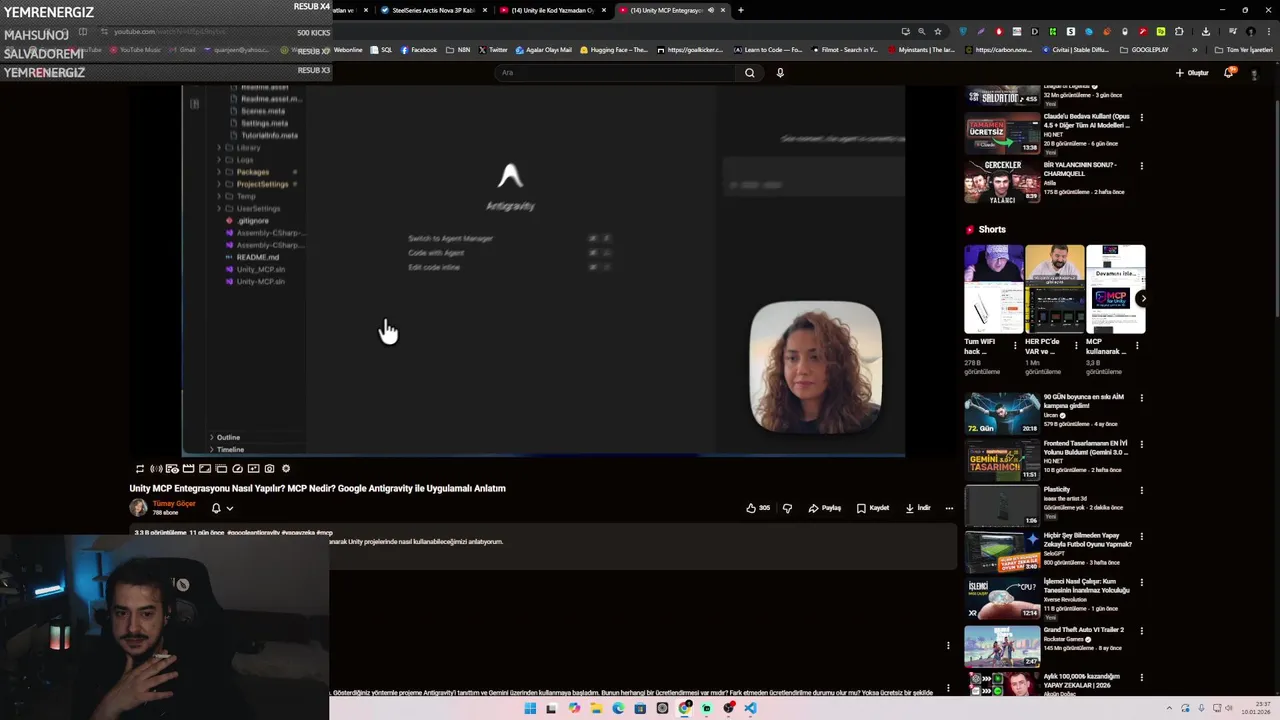Viewport: 1280px width, 720px height.
Task: Click the Kaydet save button
Action: [873, 508]
